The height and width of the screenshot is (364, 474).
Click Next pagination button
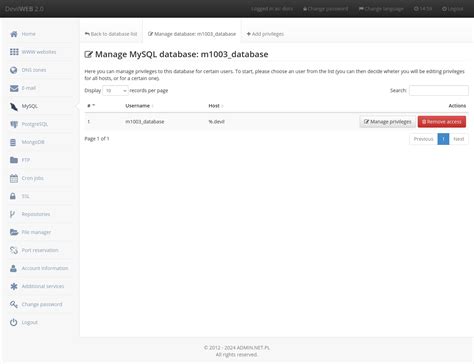[459, 139]
